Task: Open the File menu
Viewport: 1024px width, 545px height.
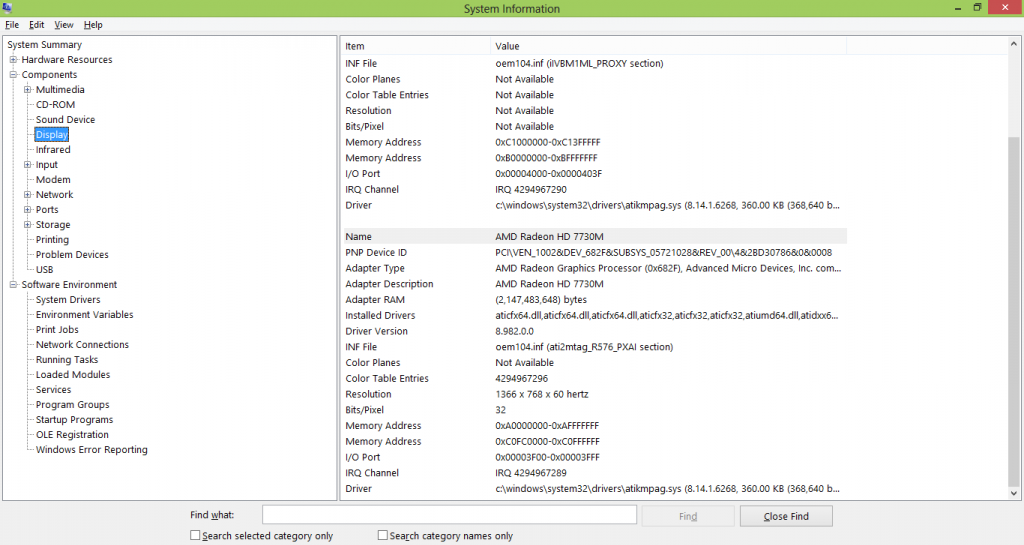Action: click(12, 25)
